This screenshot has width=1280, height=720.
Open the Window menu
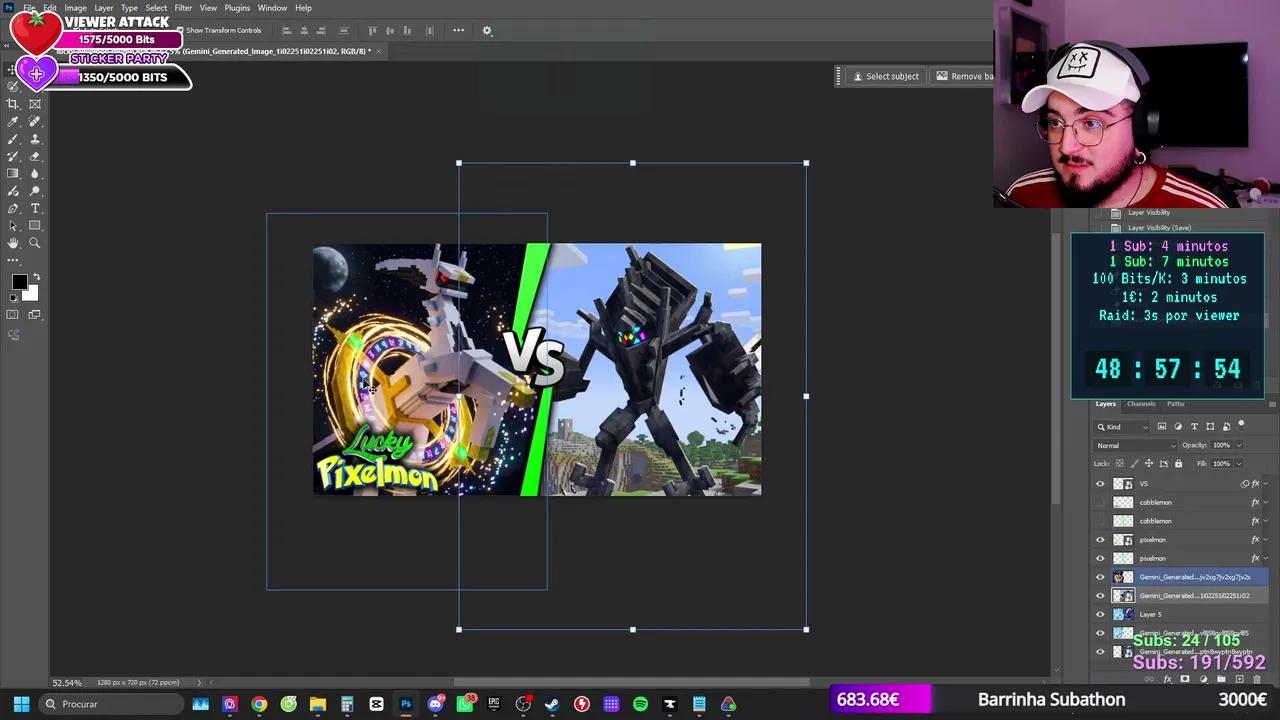coord(272,8)
